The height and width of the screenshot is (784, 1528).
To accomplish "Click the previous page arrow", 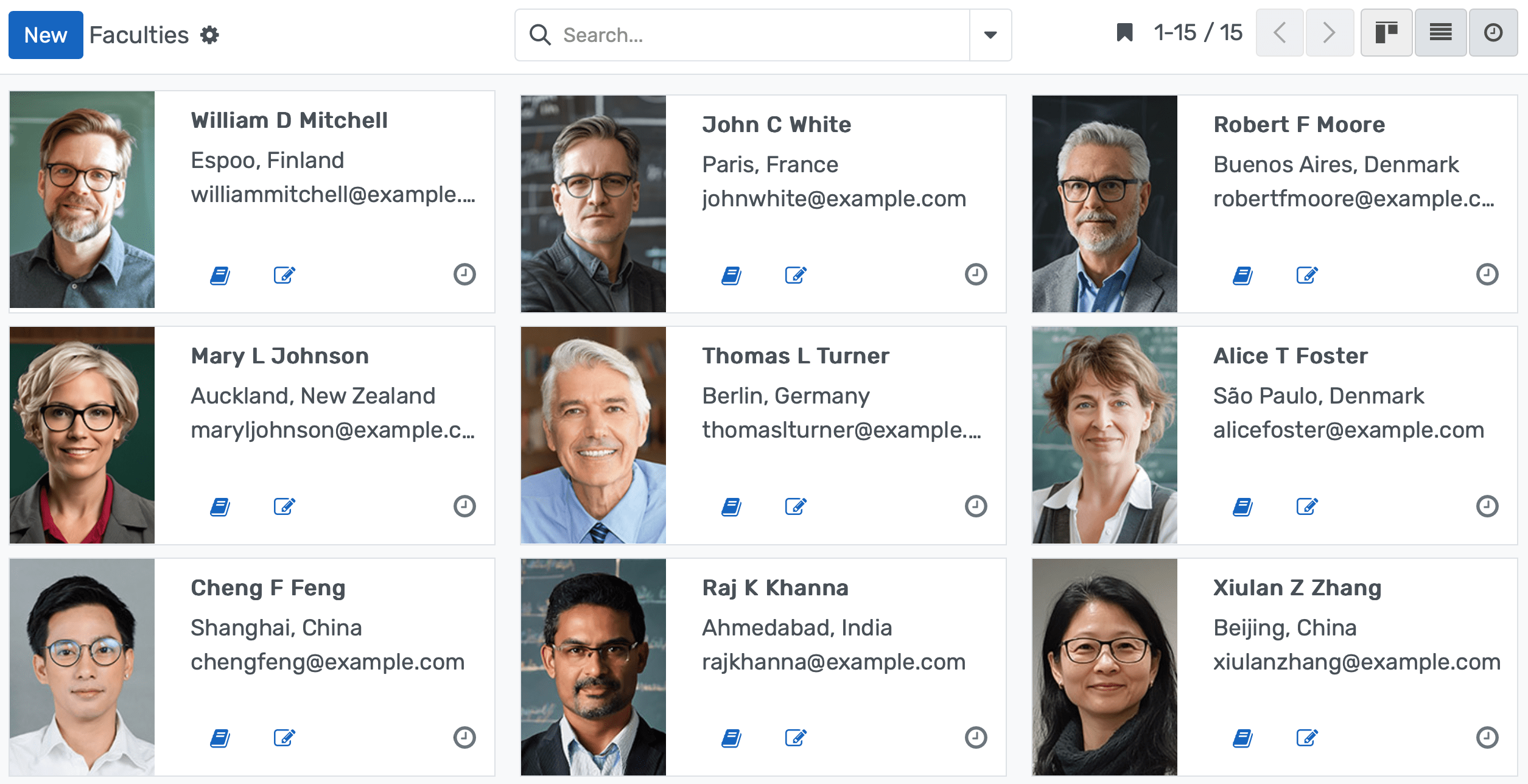I will 1279,33.
